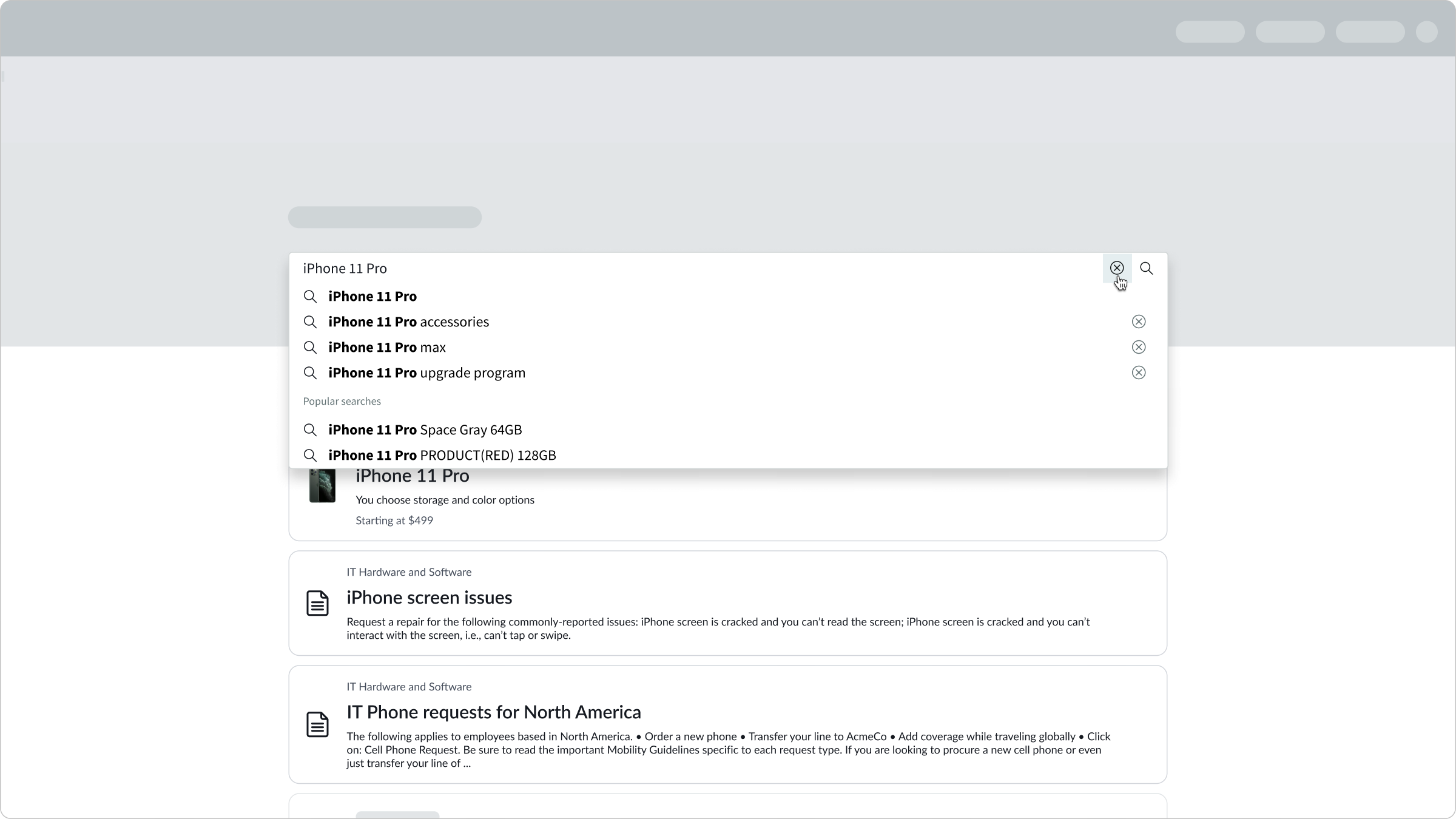Select 'iPhone 11 Pro Space Gray 64GB' popular search
The width and height of the screenshot is (1456, 819).
tap(728, 430)
